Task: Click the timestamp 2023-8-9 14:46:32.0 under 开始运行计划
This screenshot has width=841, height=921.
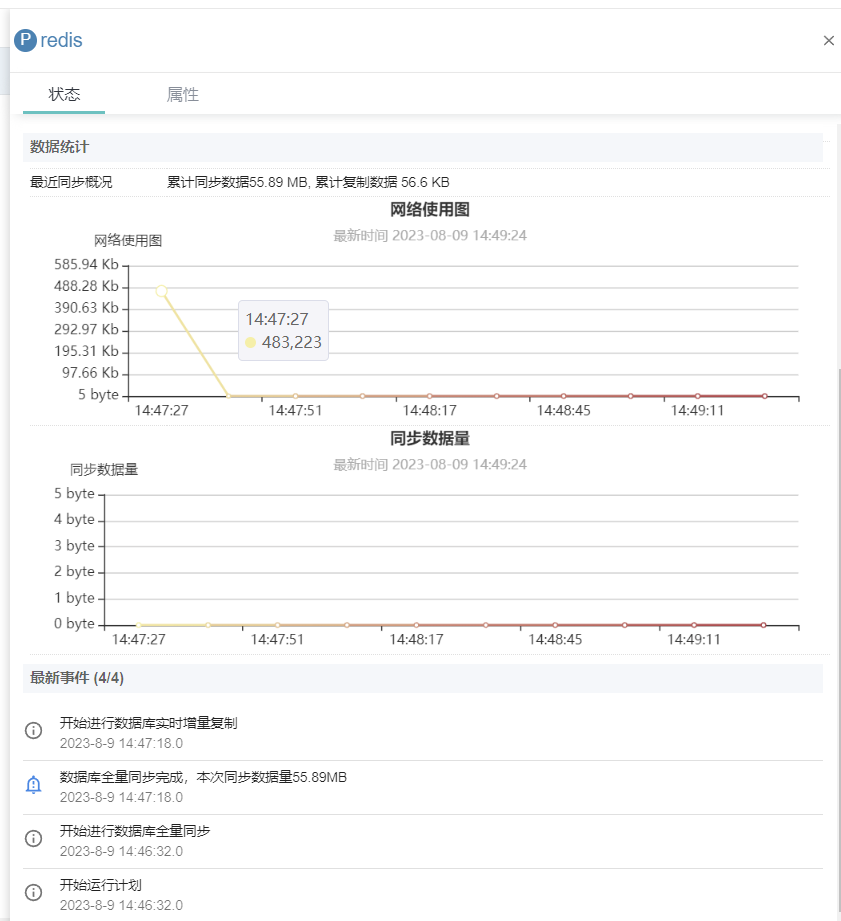Action: tap(122, 905)
